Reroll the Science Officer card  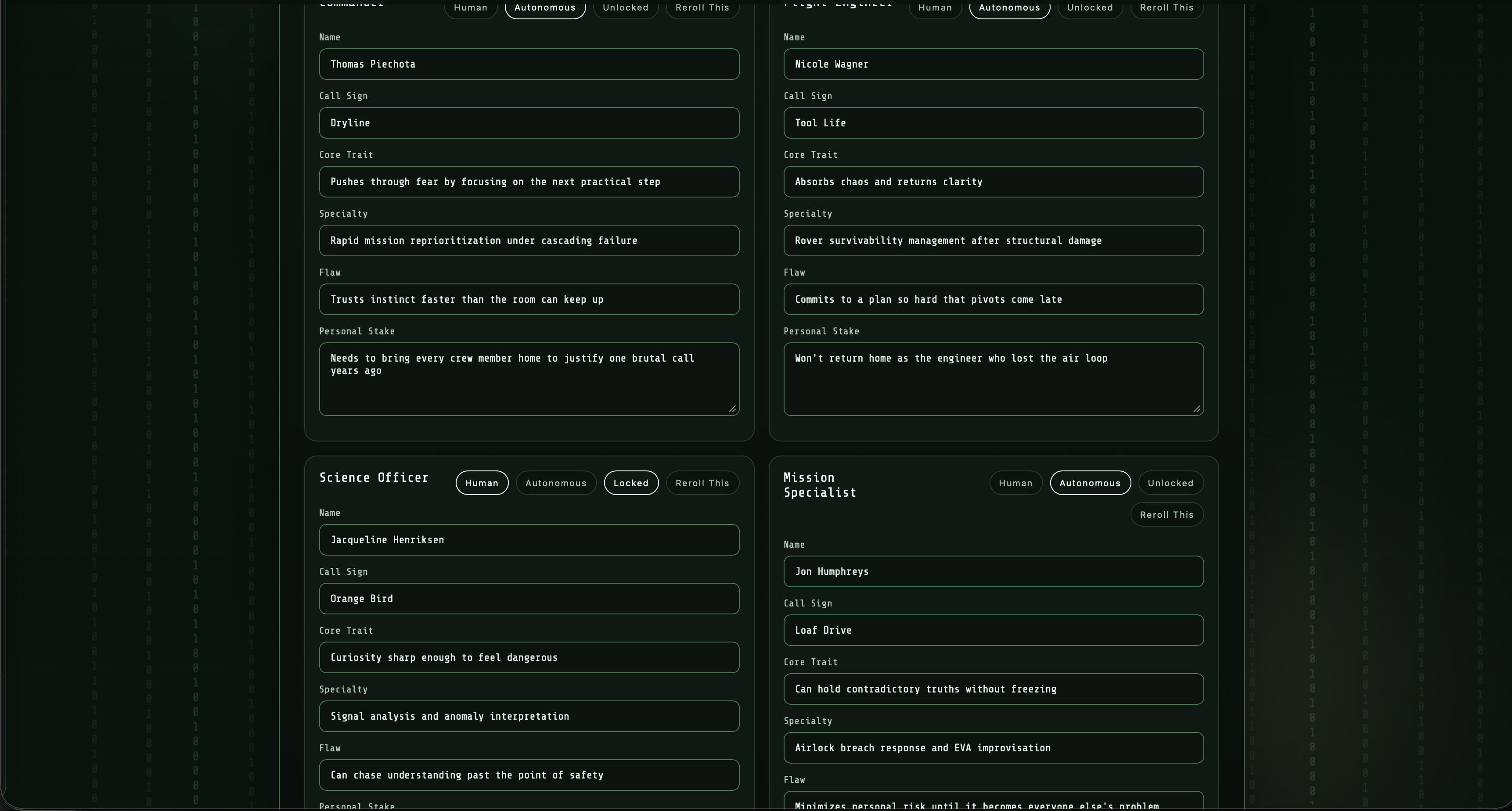click(702, 483)
